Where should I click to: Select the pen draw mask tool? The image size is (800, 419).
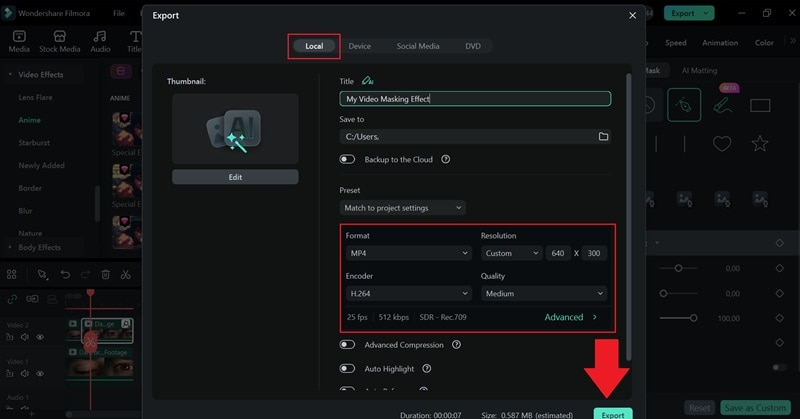click(x=684, y=105)
